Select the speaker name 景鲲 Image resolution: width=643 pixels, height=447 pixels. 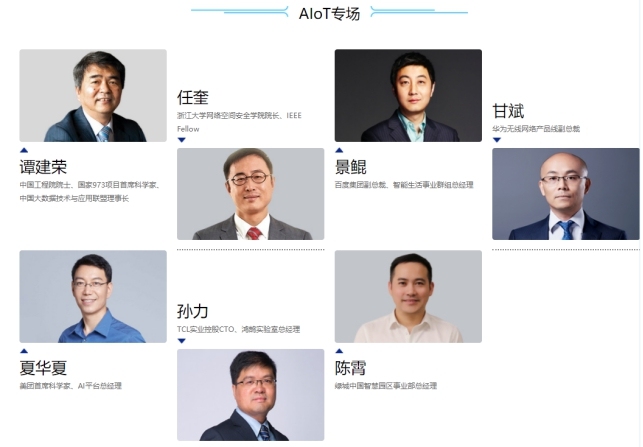[x=351, y=167]
